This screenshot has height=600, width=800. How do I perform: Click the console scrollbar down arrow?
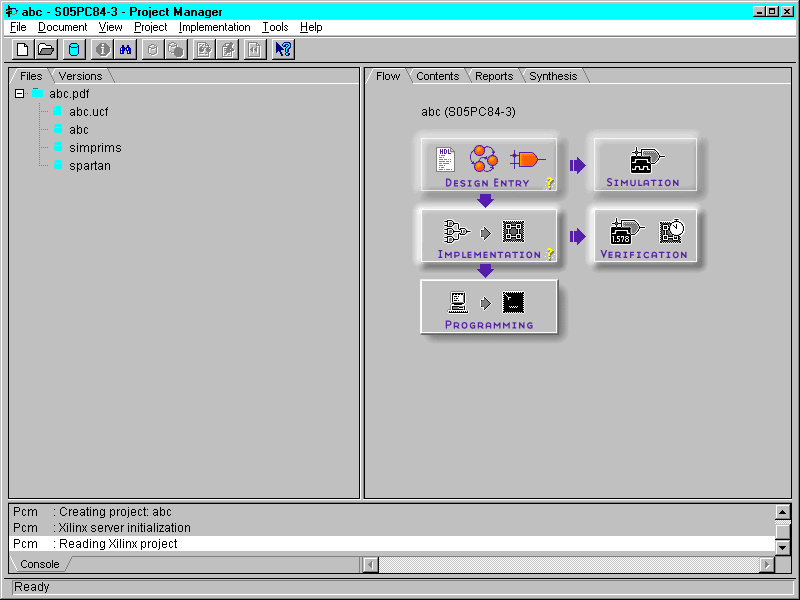click(x=783, y=547)
